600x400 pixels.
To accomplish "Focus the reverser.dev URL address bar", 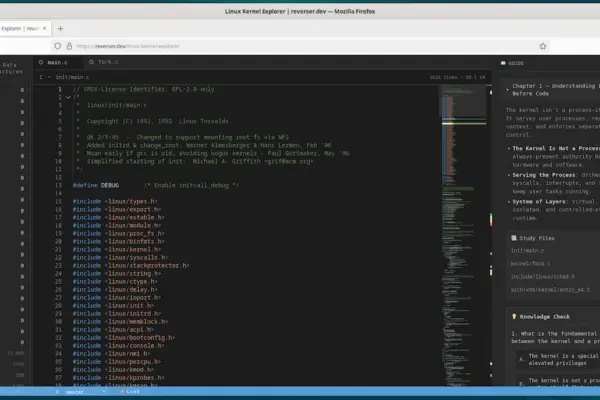I will (x=298, y=46).
